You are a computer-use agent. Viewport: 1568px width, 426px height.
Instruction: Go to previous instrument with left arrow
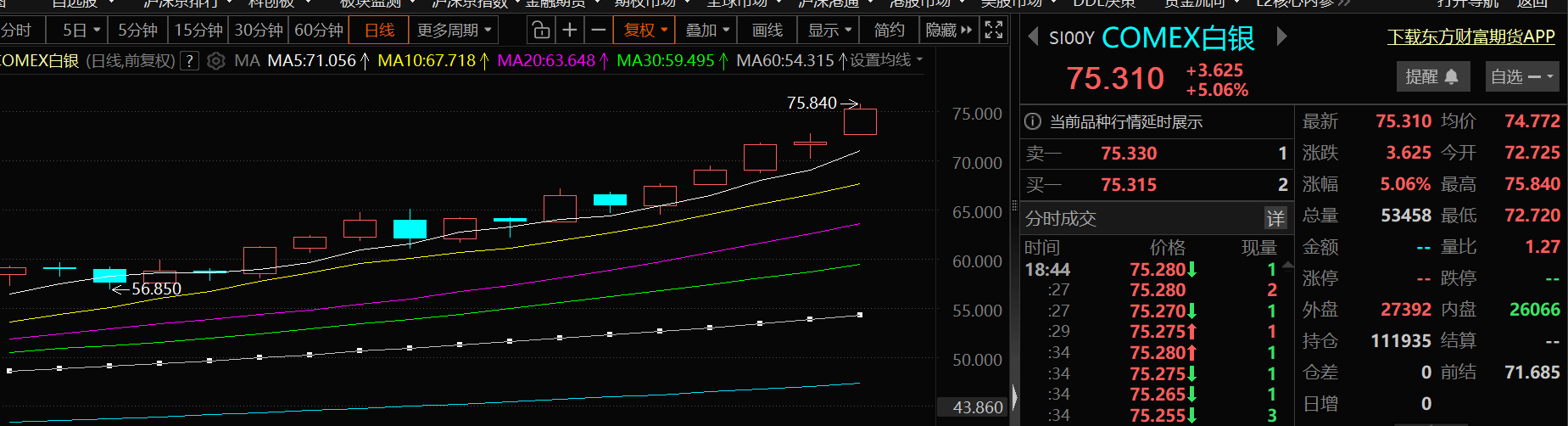[x=1032, y=36]
